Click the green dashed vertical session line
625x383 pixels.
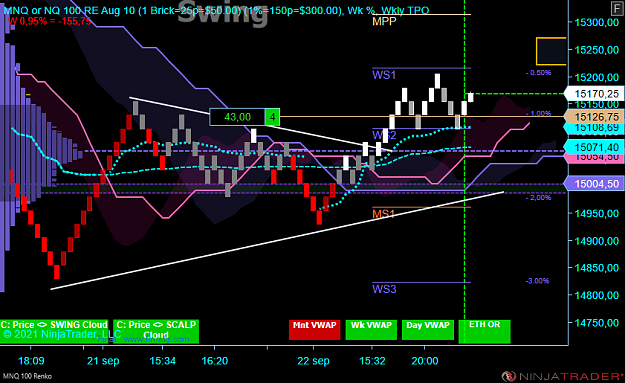[x=464, y=171]
